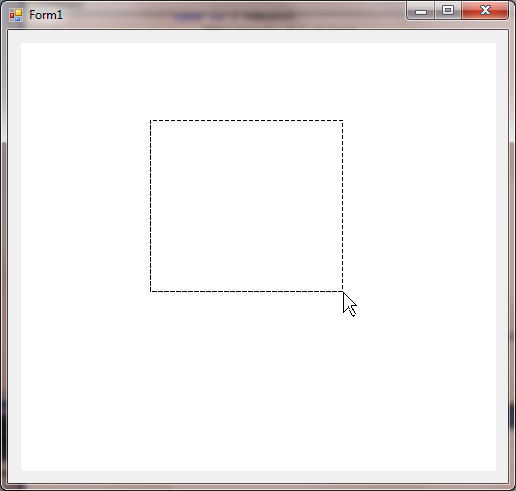516x491 pixels.
Task: Click the dashed rectangle corner at the mouse cursor
Action: coord(342,291)
